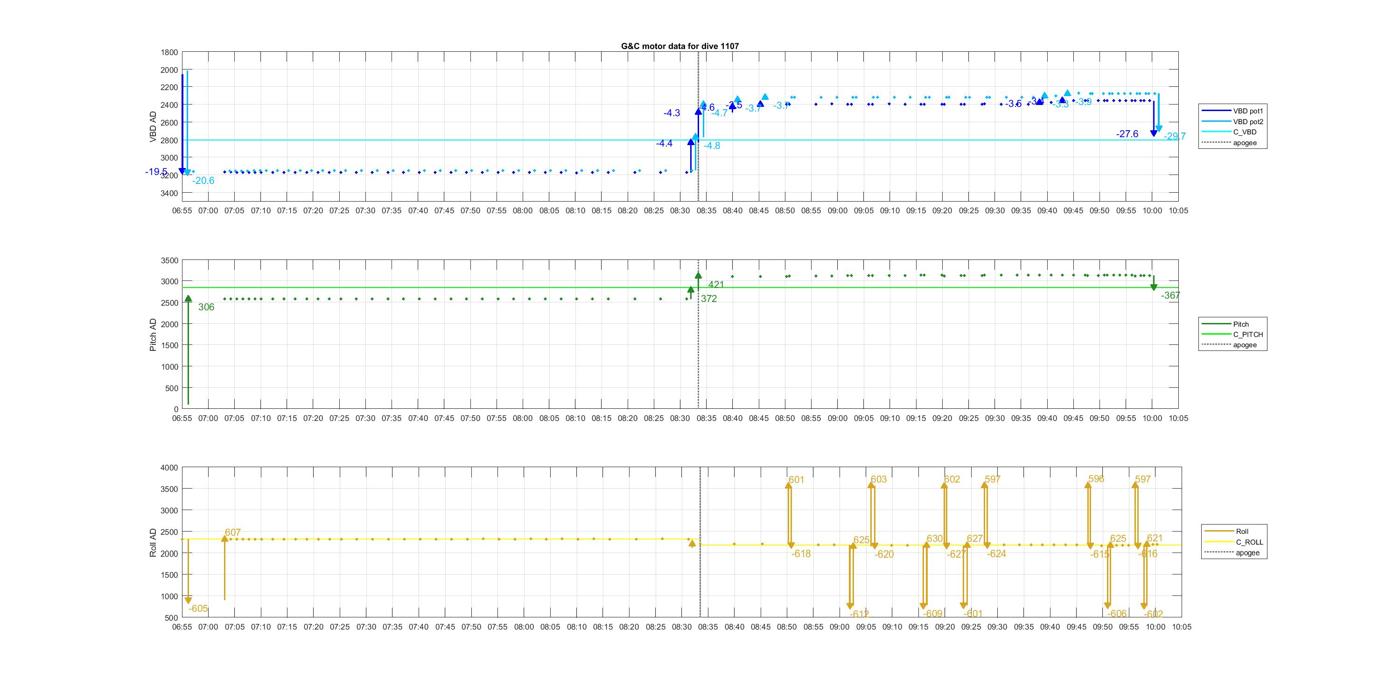The width and height of the screenshot is (1400, 693).
Task: Click the 'Roll AD' y-axis label
Action: pyautogui.click(x=153, y=542)
